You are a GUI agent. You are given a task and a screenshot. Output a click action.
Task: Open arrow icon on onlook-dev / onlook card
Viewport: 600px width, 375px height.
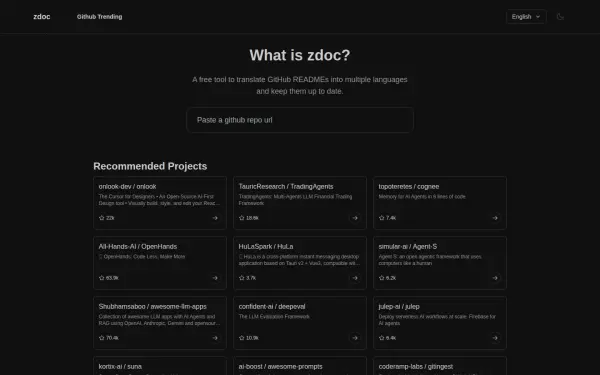215,218
